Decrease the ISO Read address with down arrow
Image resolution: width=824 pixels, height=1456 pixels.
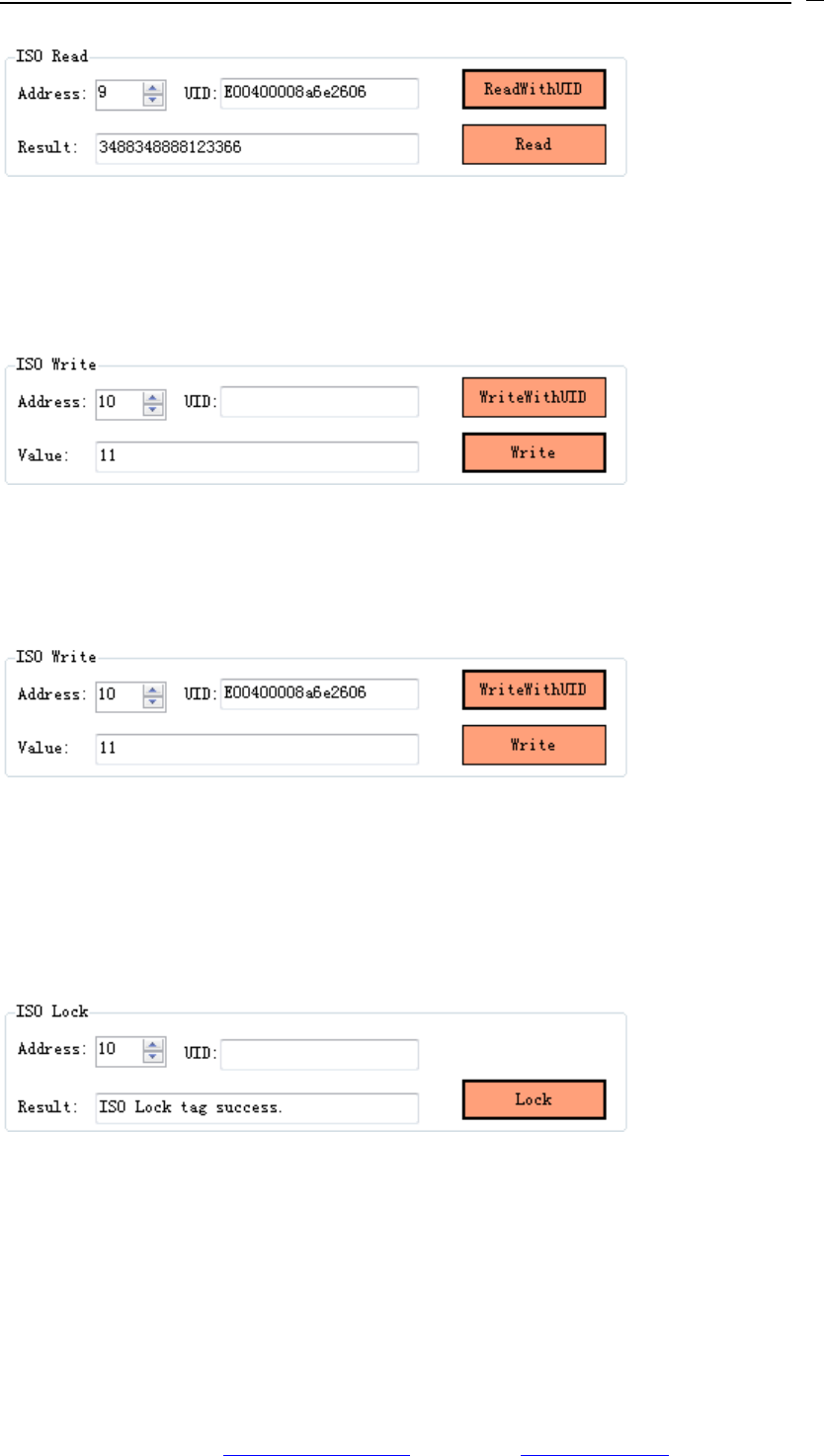[153, 100]
